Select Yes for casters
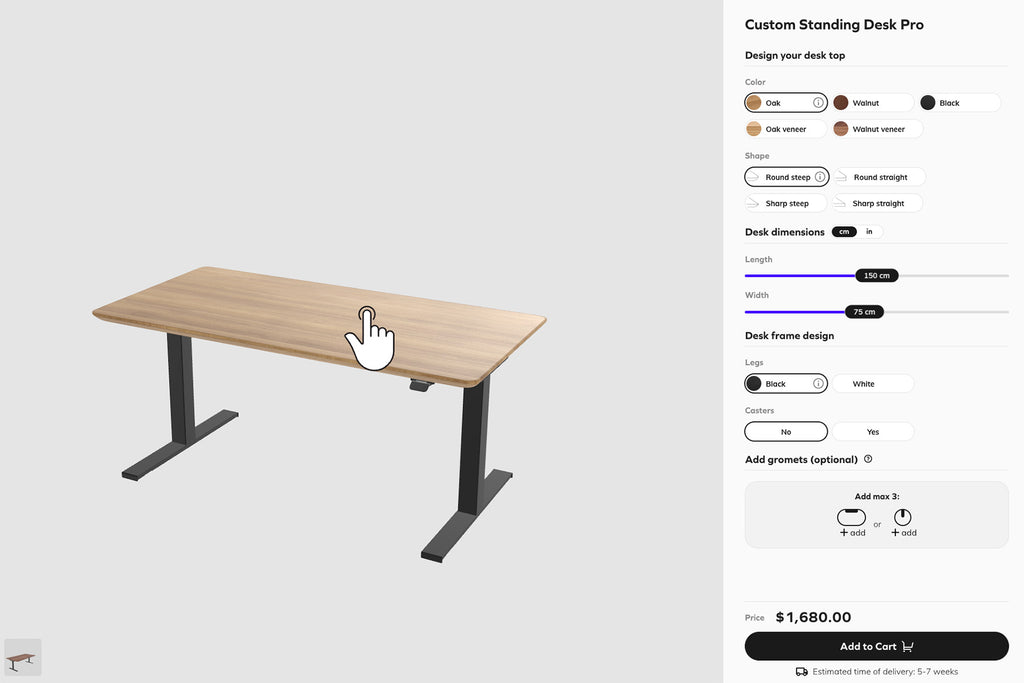Image resolution: width=1024 pixels, height=683 pixels. point(872,432)
